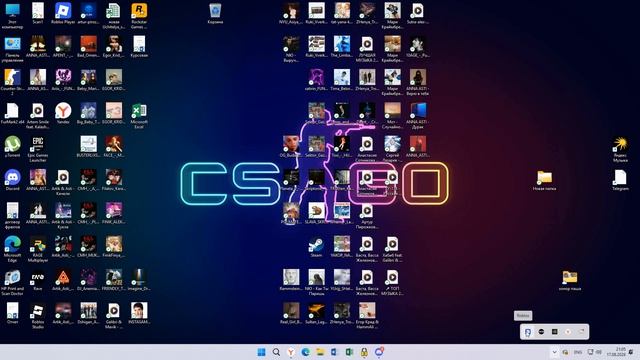Open Панель управления shortcut
The width and height of the screenshot is (640, 360).
coord(12,49)
